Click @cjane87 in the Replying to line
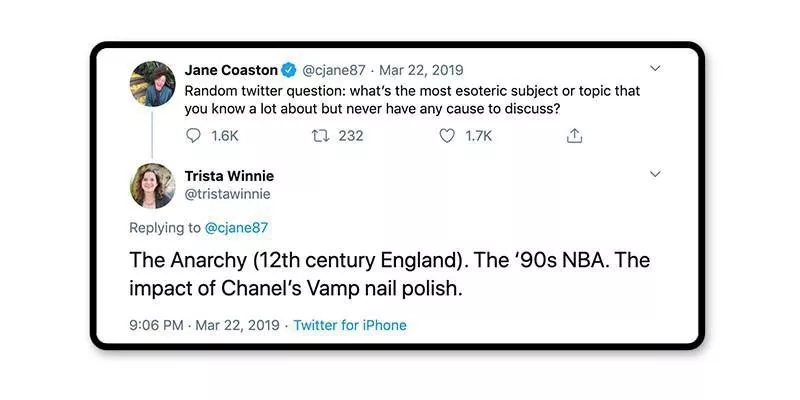 (236, 228)
